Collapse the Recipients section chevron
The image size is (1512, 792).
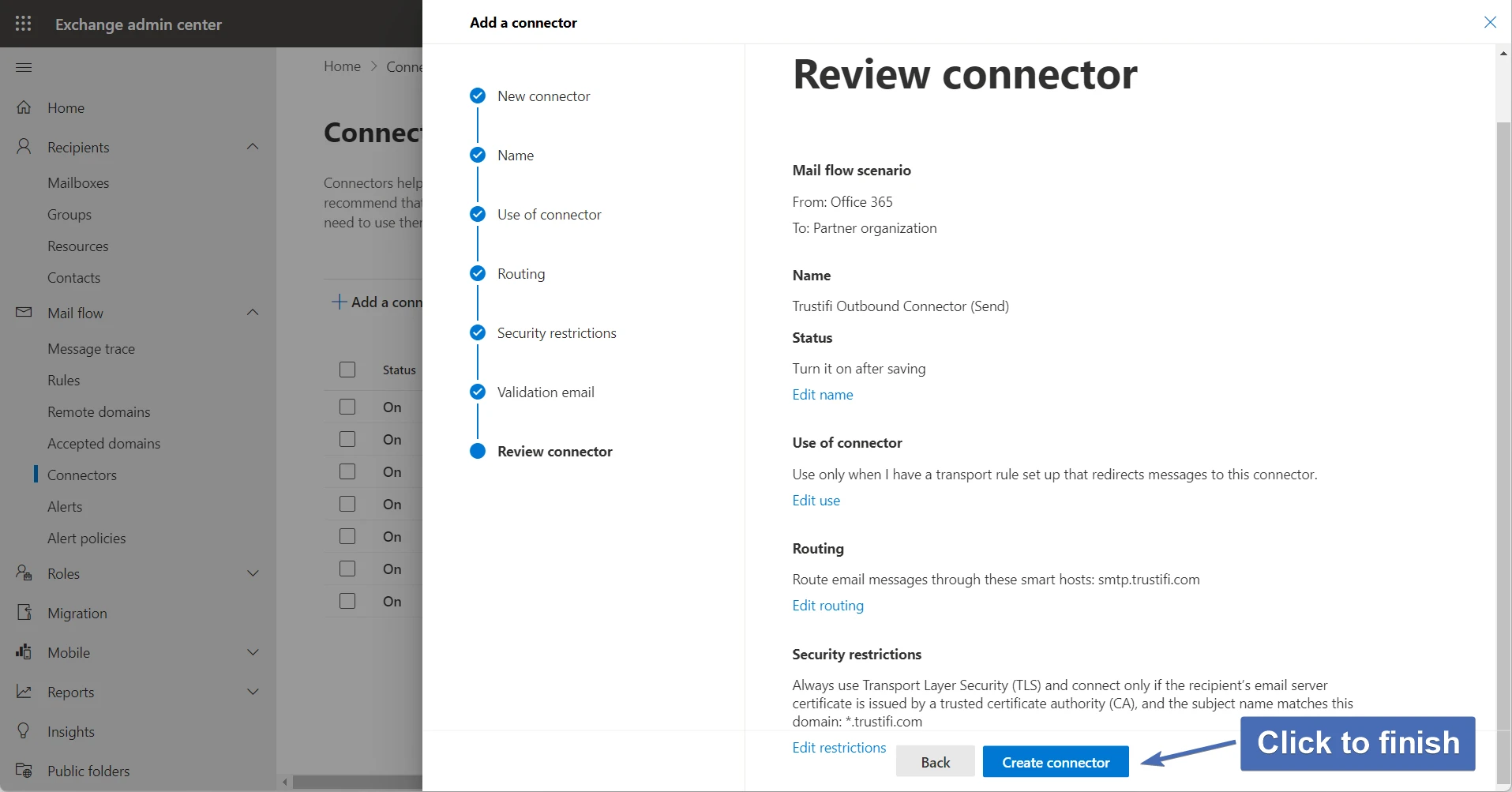click(253, 147)
